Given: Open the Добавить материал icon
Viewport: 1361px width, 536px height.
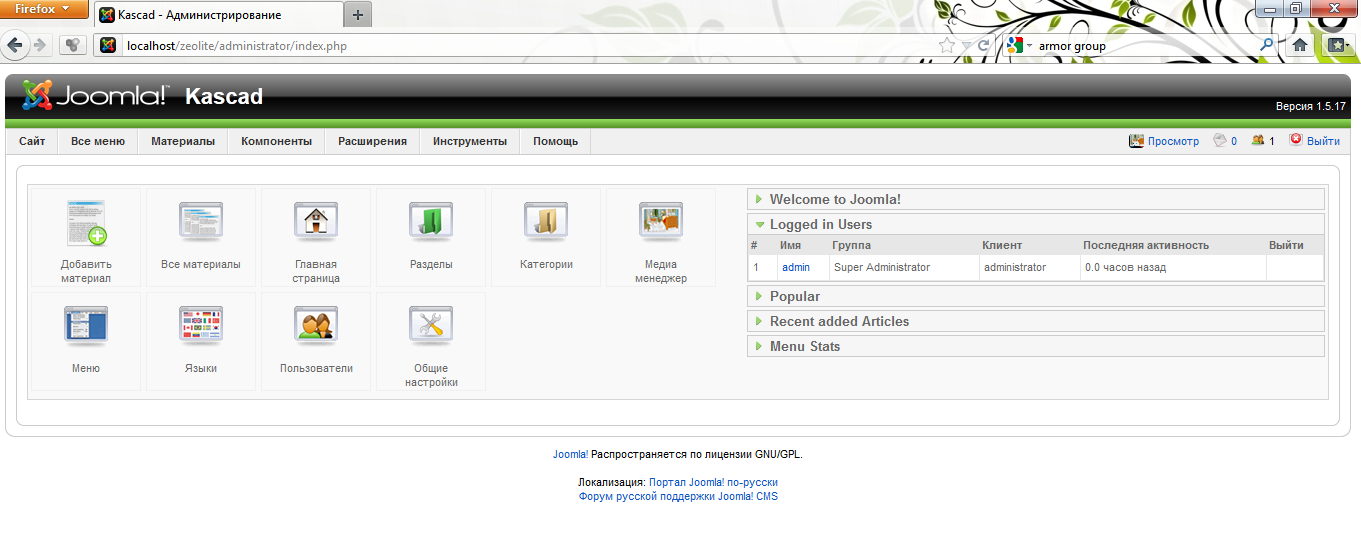Looking at the screenshot, I should click(86, 238).
